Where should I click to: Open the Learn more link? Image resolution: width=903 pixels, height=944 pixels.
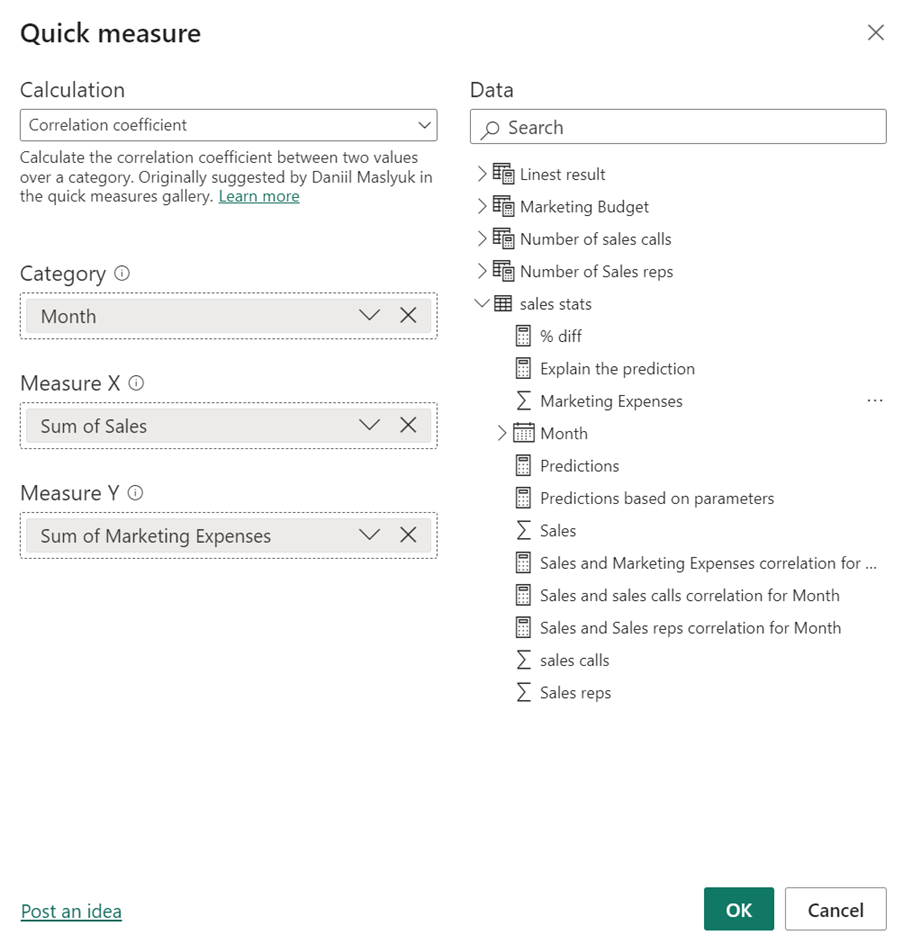point(259,196)
